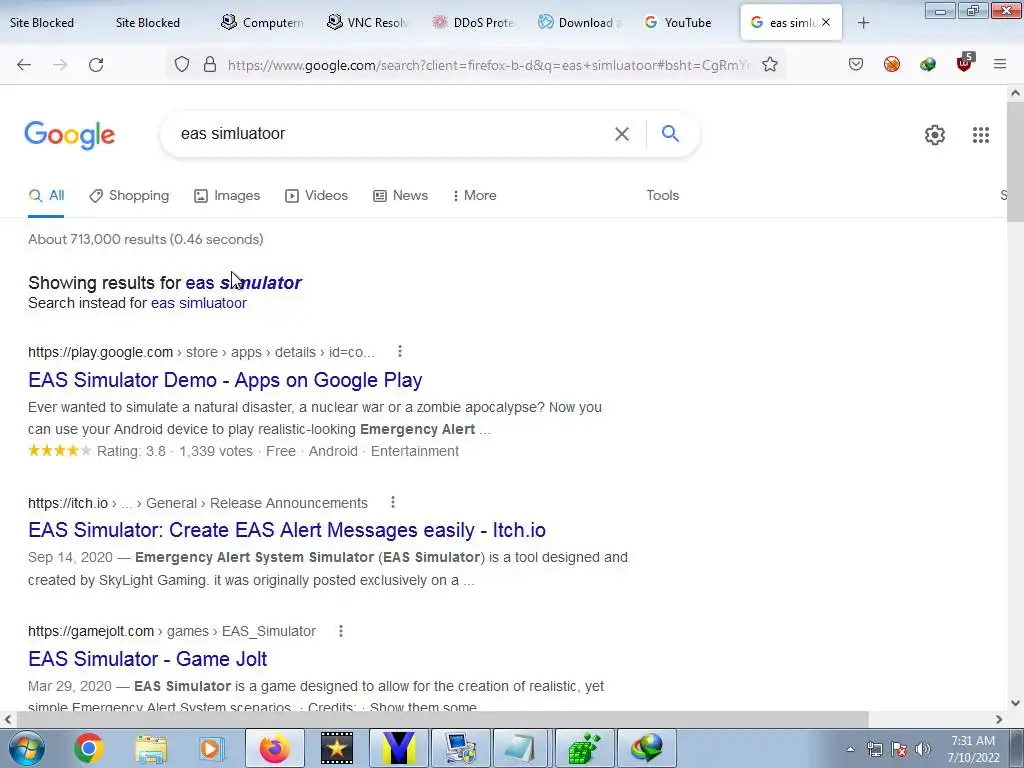The height and width of the screenshot is (768, 1024).
Task: Open EAS Simulator Demo Google Play link
Action: (x=225, y=380)
